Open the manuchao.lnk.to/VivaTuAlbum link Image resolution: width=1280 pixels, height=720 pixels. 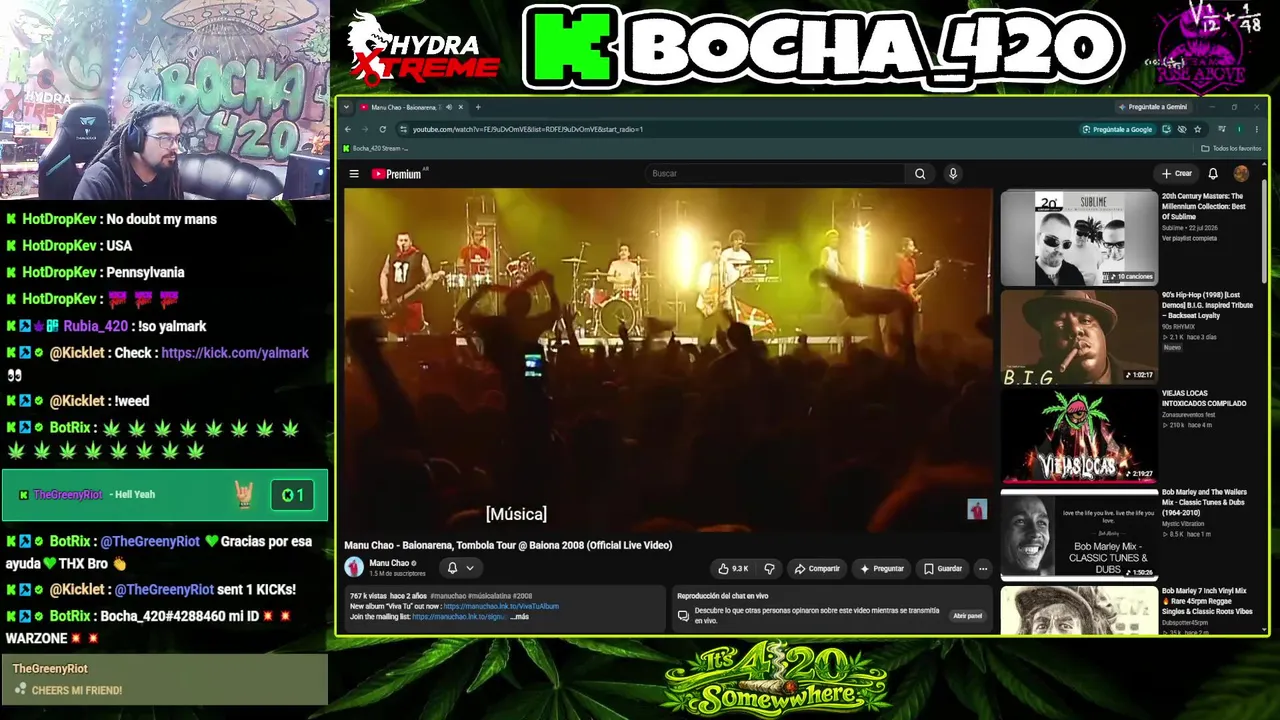pyautogui.click(x=501, y=606)
